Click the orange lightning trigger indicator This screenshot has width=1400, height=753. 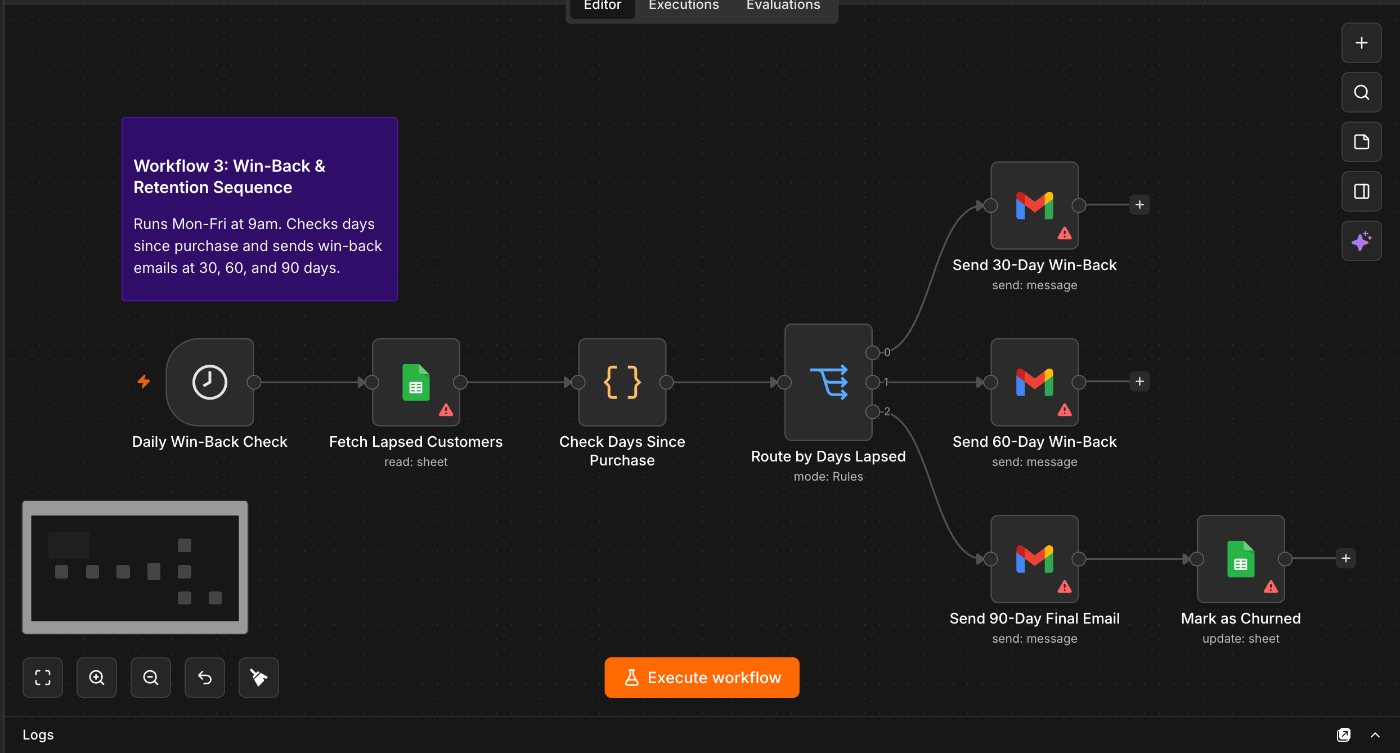143,382
